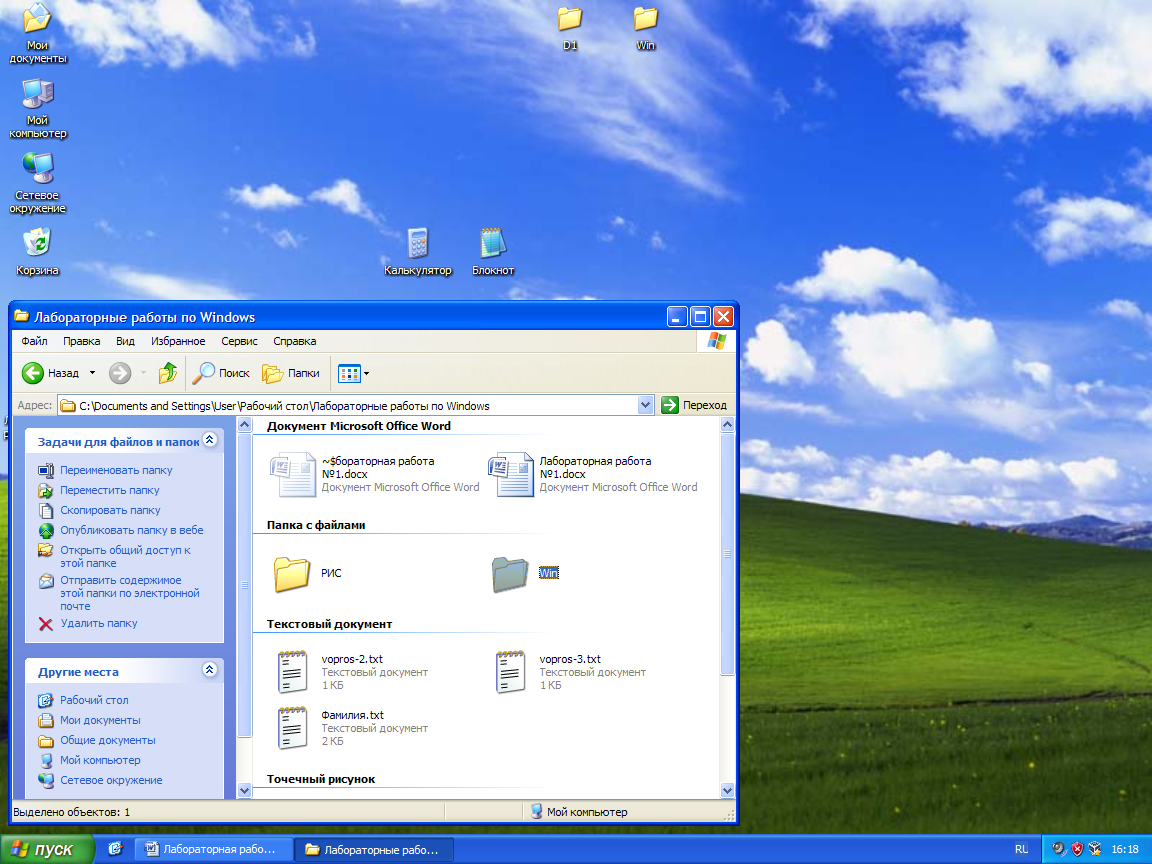
Task: Go to Мой компьютер in Другие места
Action: (100, 760)
